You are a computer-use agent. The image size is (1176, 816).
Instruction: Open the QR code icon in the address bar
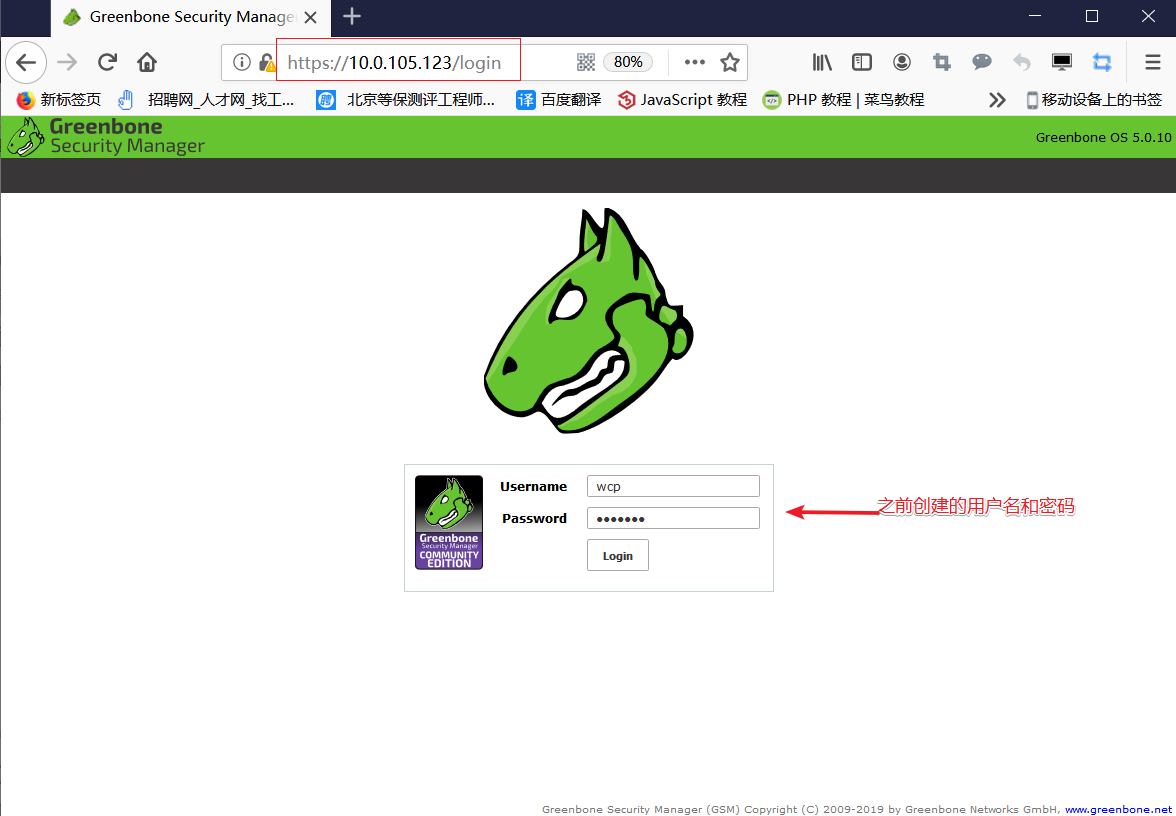tap(586, 62)
